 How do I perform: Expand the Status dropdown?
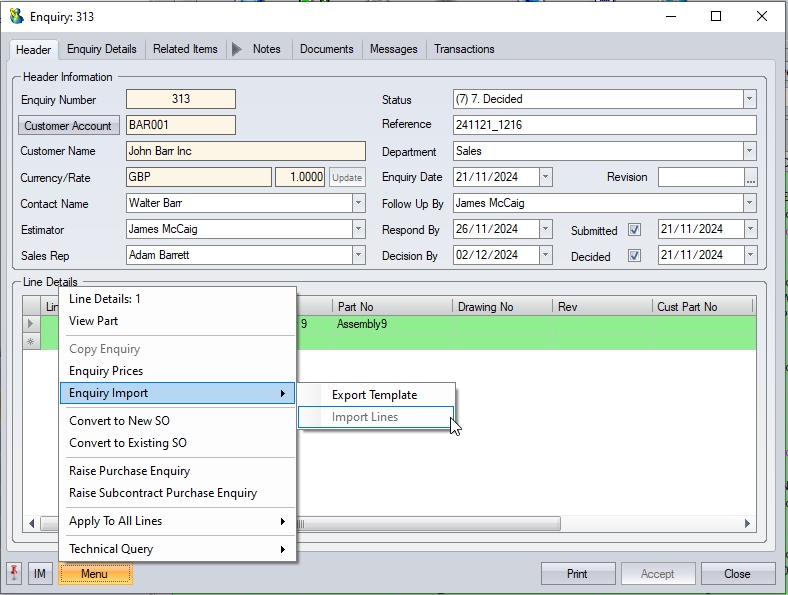(749, 99)
